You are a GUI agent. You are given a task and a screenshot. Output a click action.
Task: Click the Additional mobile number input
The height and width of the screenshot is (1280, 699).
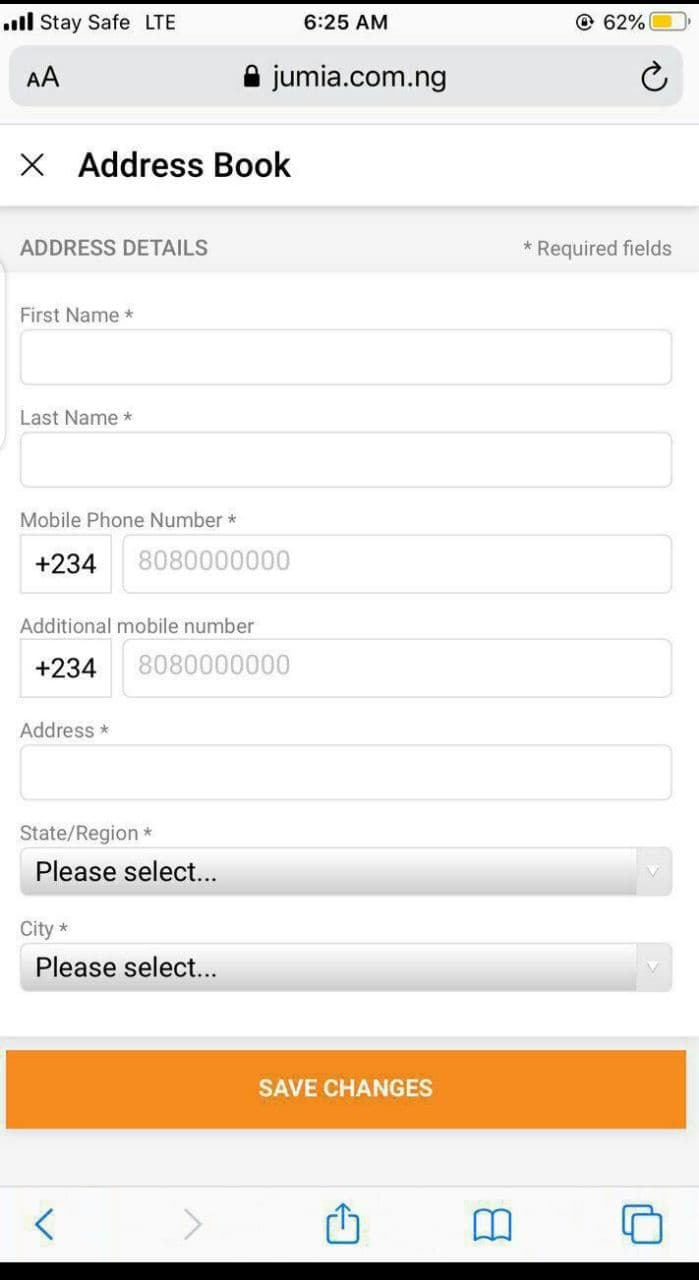396,668
